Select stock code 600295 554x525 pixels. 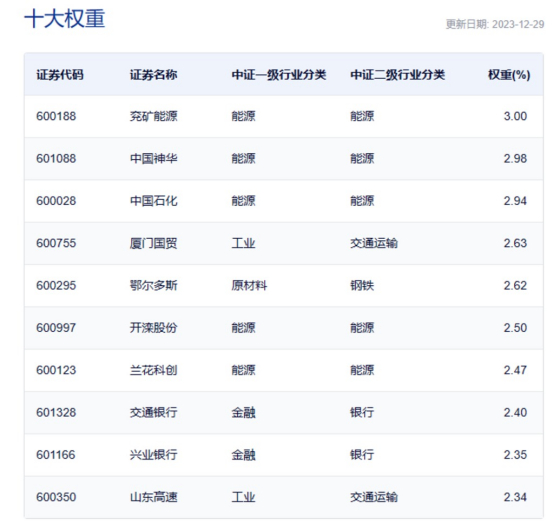pyautogui.click(x=56, y=285)
